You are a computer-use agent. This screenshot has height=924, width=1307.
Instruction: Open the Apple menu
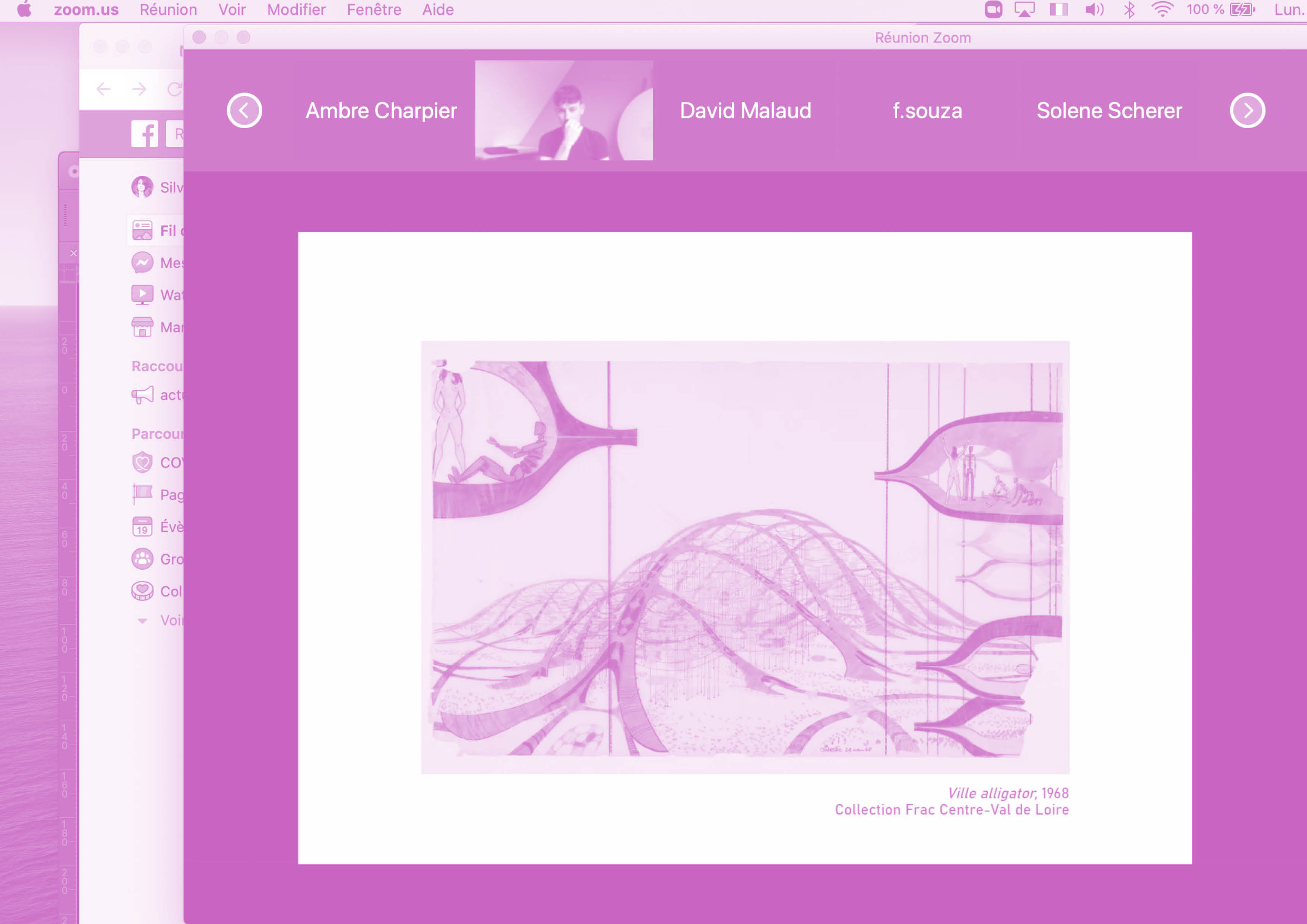pyautogui.click(x=24, y=10)
